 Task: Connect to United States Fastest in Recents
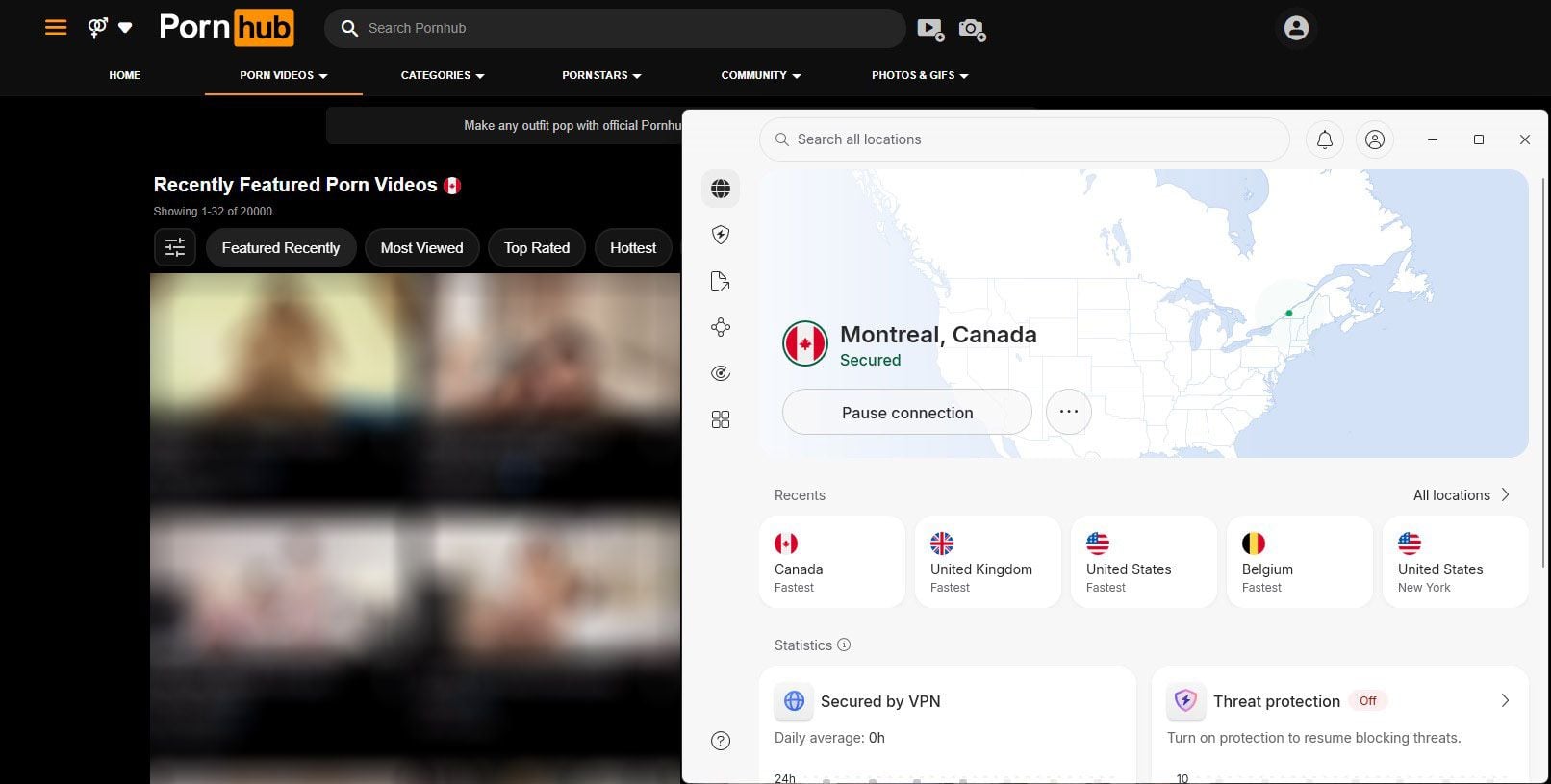point(1144,562)
